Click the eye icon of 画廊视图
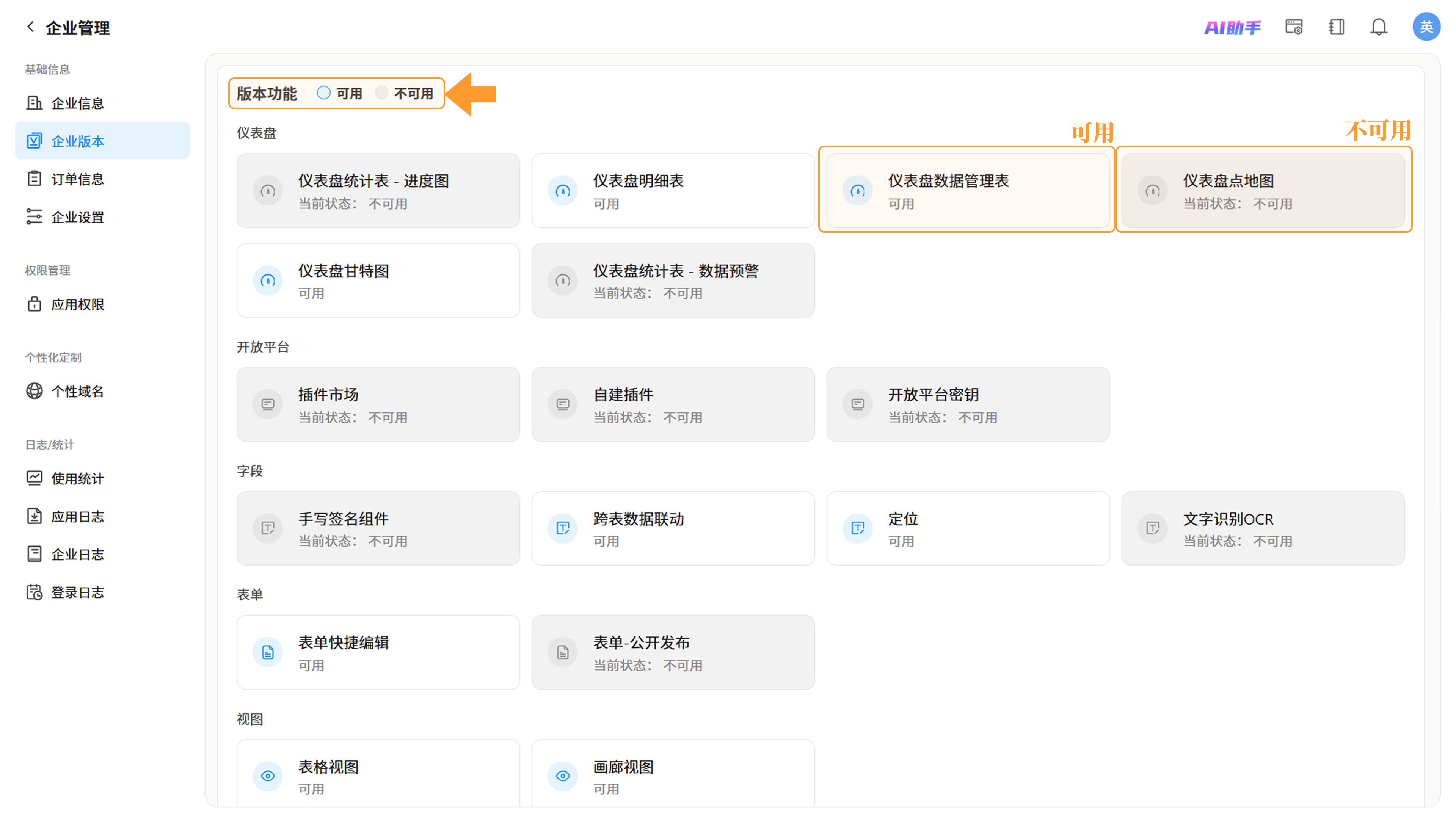 click(563, 776)
